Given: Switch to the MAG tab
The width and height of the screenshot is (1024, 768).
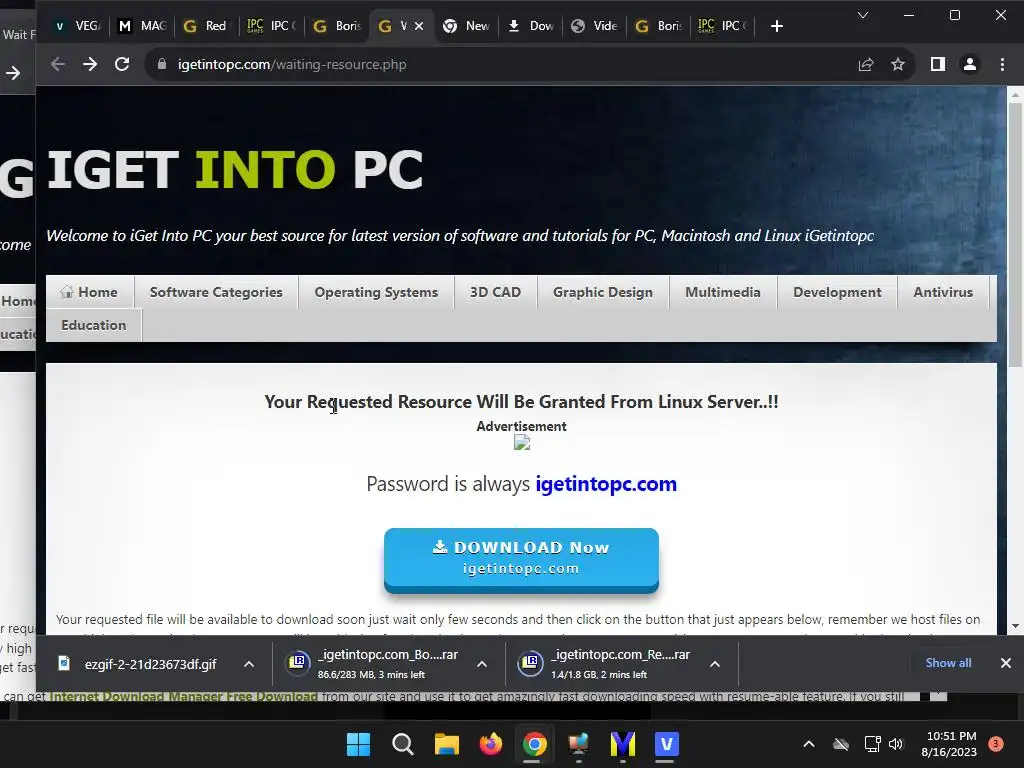Looking at the screenshot, I should click(142, 26).
